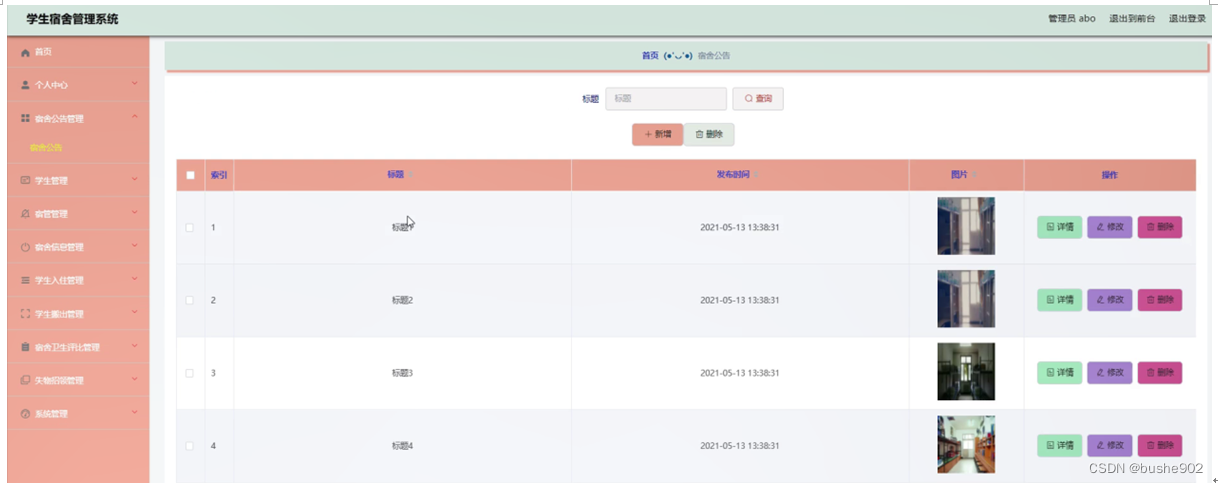Click 退出登录 in top bar
Viewport: 1218px width, 483px height.
point(1187,19)
